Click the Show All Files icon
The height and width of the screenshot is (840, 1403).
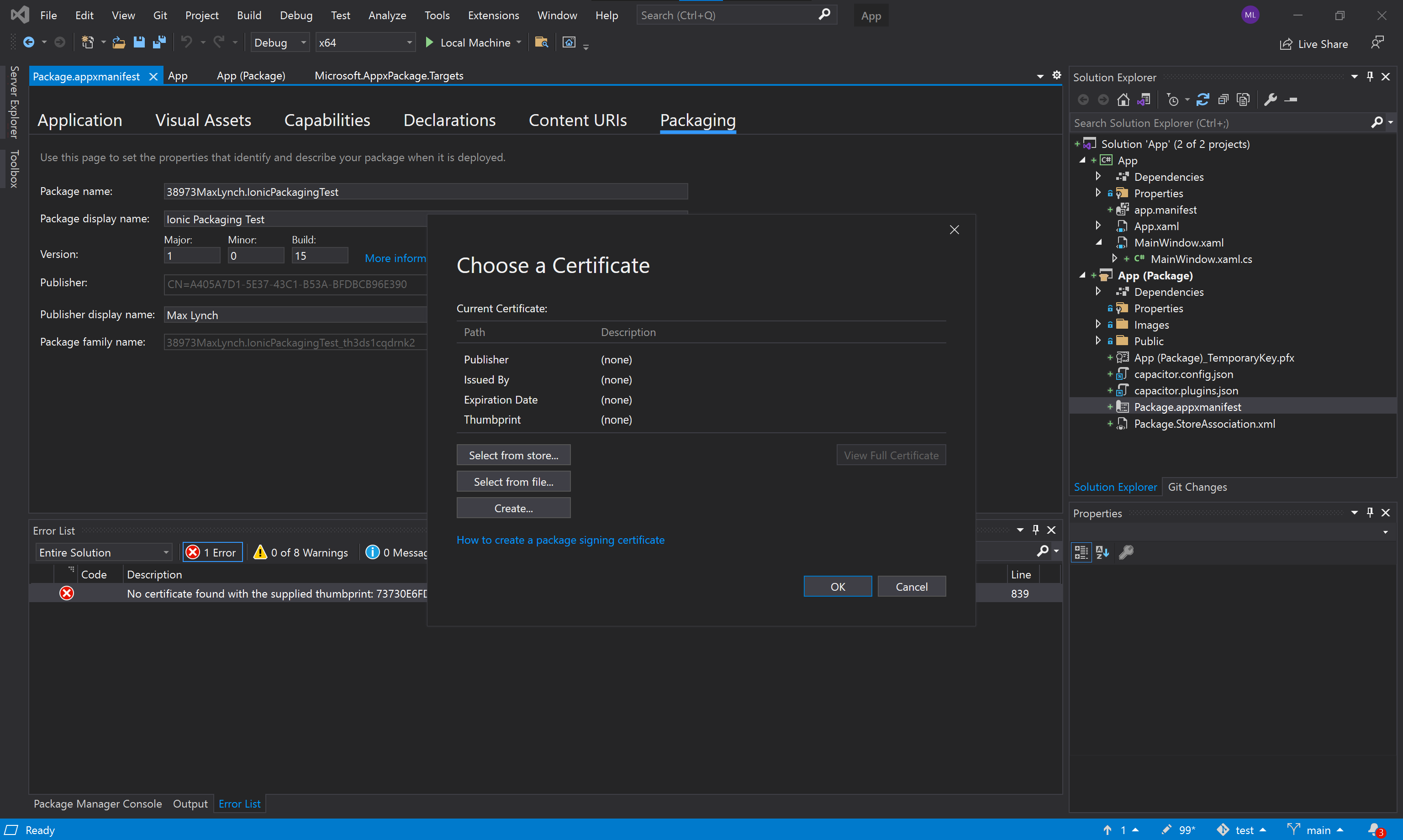(1243, 100)
